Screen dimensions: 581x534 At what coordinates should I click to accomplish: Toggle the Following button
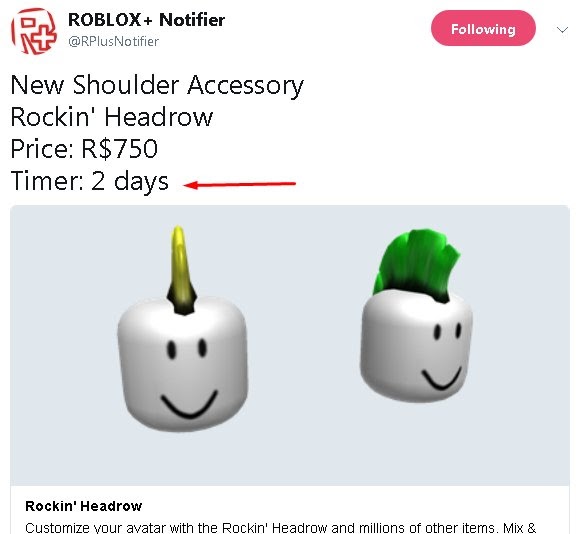tap(483, 29)
